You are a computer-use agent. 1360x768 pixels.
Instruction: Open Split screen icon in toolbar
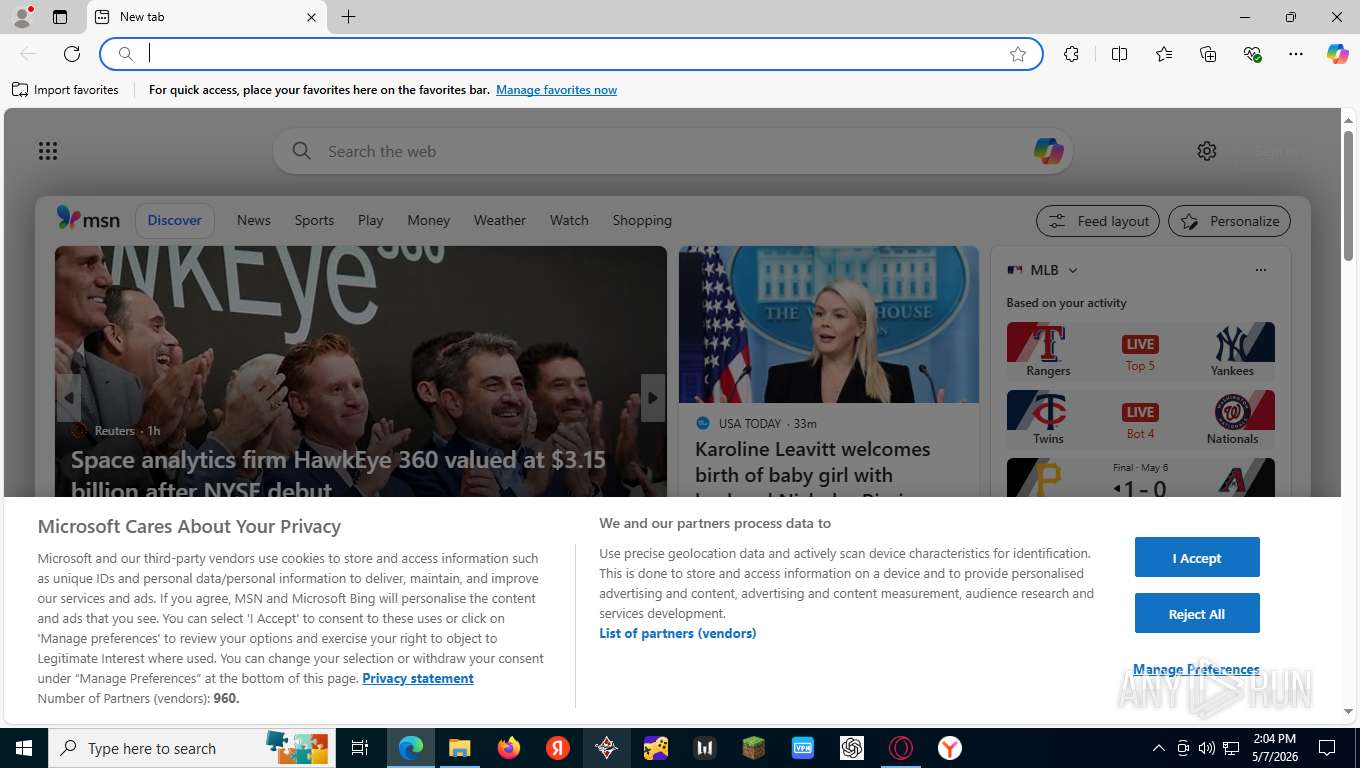click(x=1120, y=54)
